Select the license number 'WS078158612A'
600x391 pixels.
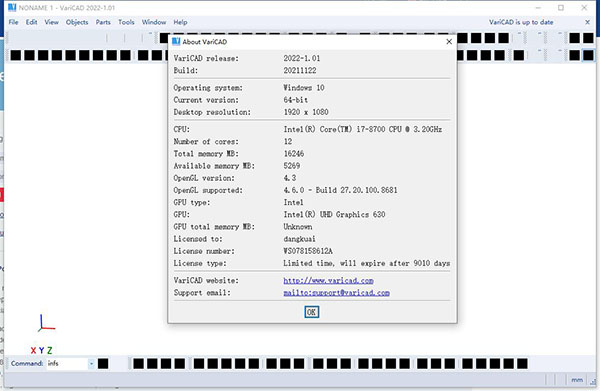(308, 251)
